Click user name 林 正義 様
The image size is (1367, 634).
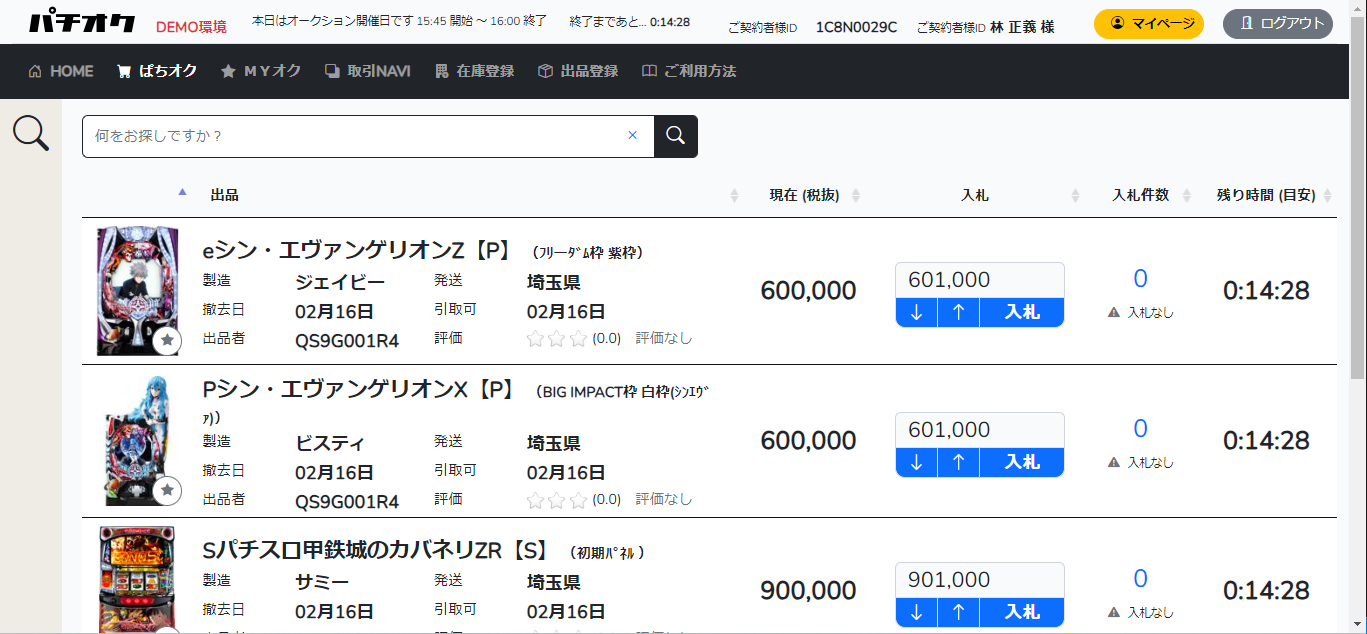pyautogui.click(x=1022, y=27)
